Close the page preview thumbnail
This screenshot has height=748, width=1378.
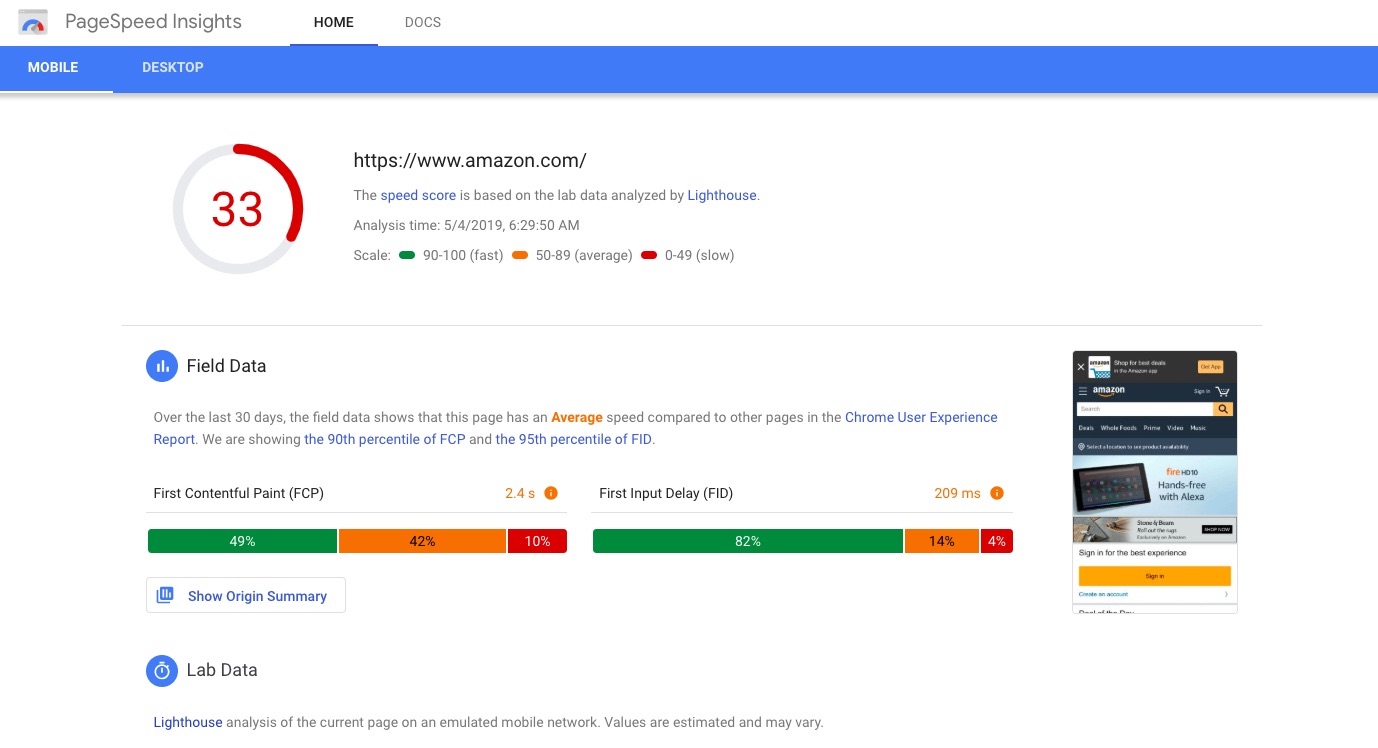click(1080, 367)
